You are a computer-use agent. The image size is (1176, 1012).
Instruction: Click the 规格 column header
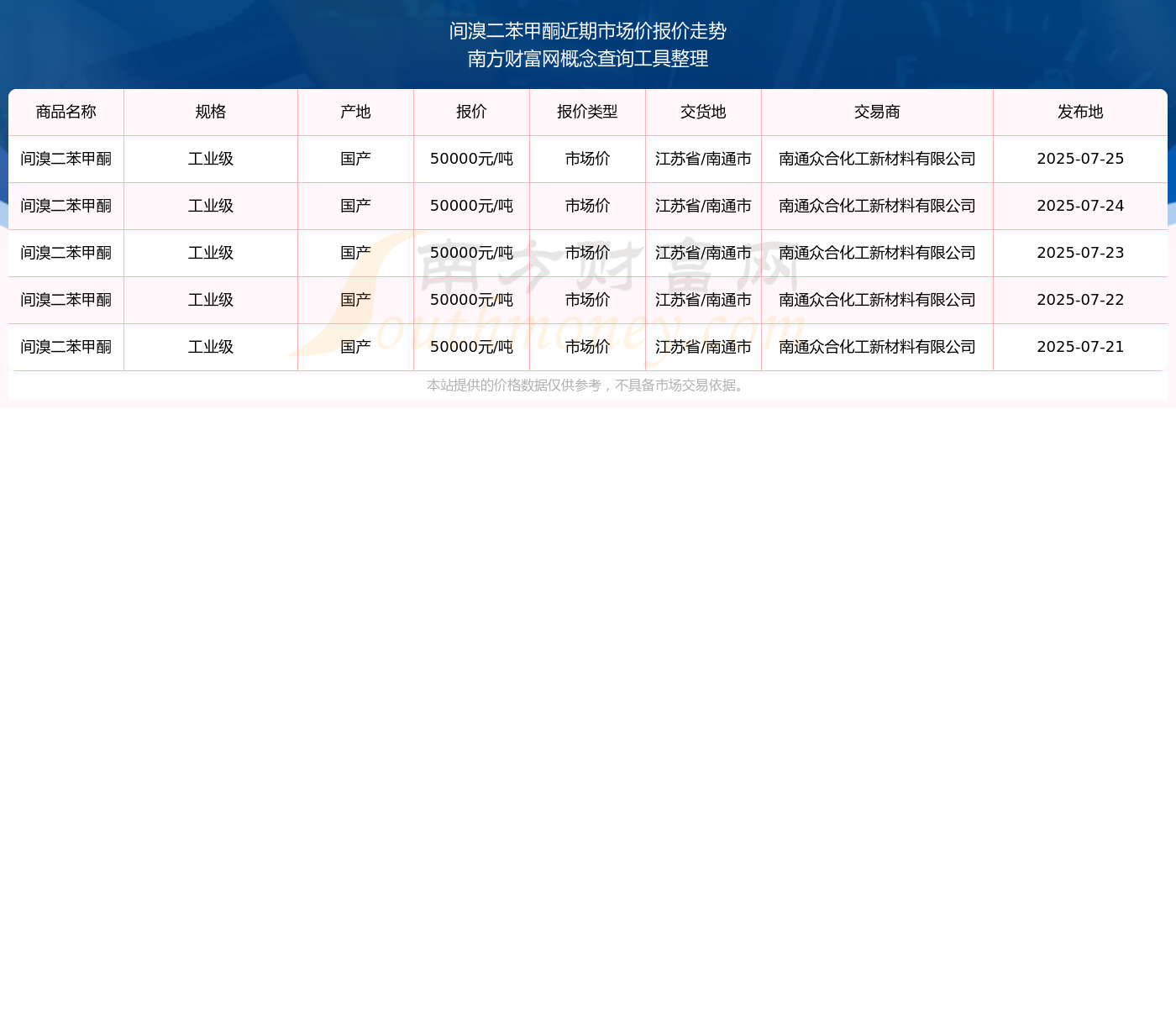tap(211, 112)
